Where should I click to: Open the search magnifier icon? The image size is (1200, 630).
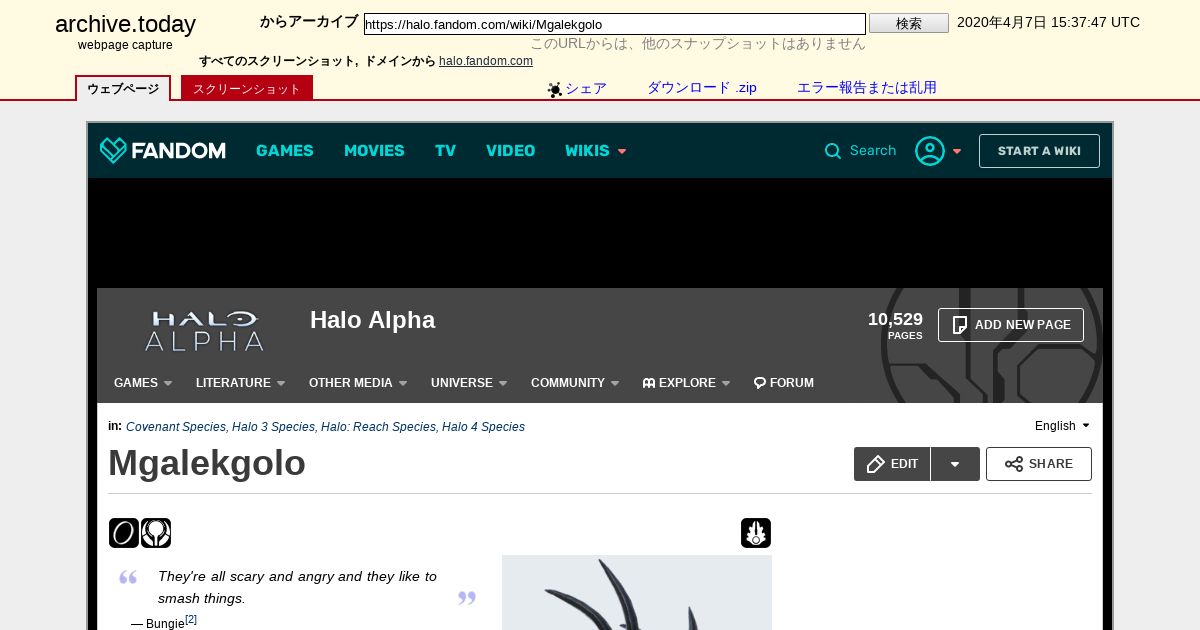pyautogui.click(x=833, y=151)
